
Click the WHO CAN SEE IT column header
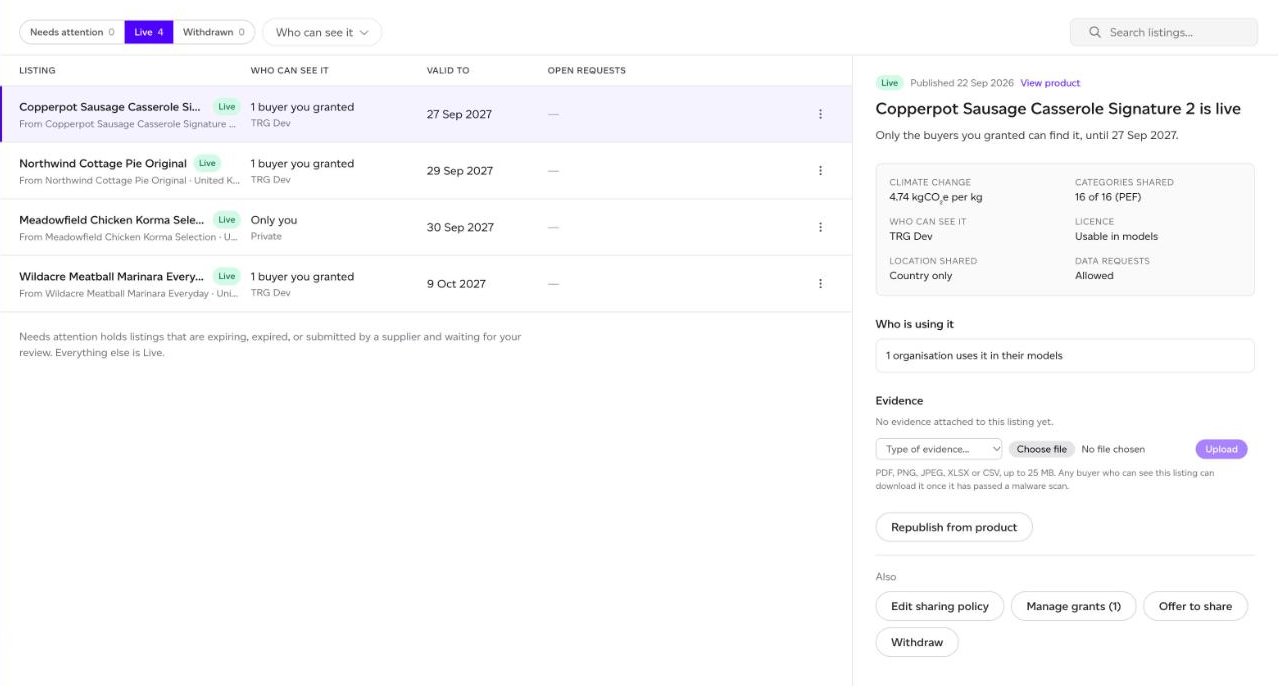click(x=289, y=71)
